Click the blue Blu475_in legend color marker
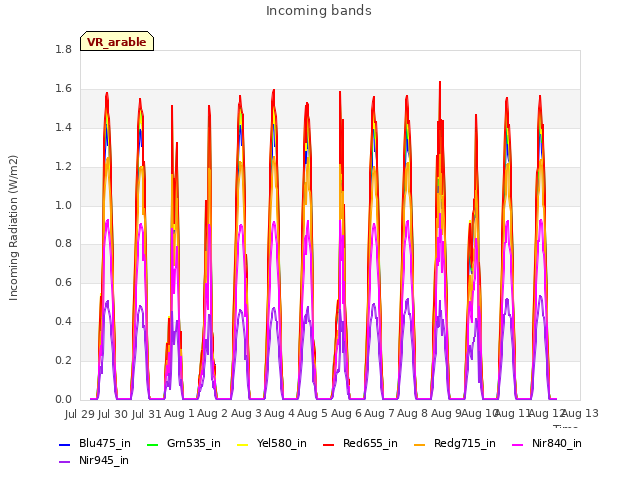The height and width of the screenshot is (480, 640). [65, 444]
